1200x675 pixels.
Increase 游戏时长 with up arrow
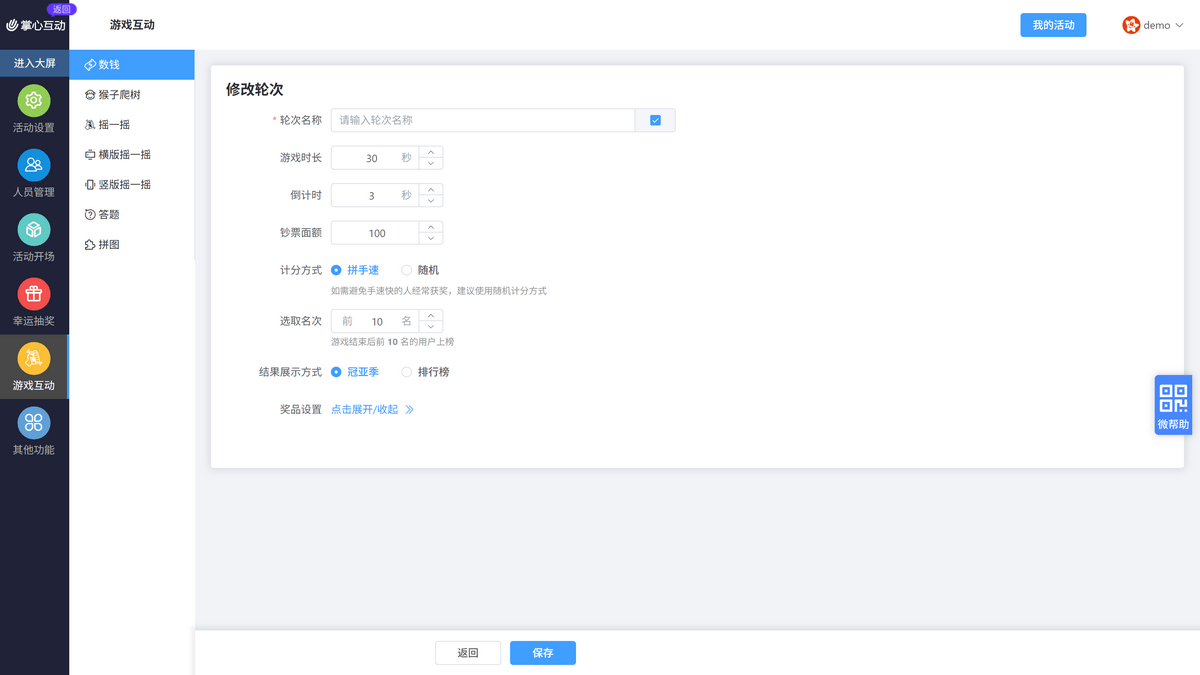click(431, 152)
